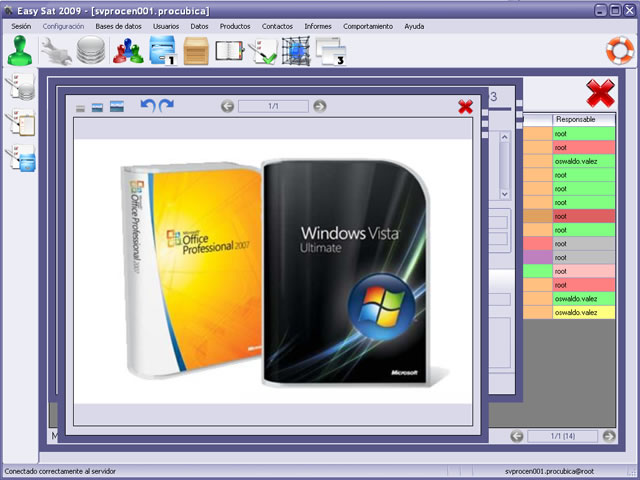The image size is (640, 480).
Task: Open the databases stack icon
Action: coord(91,50)
